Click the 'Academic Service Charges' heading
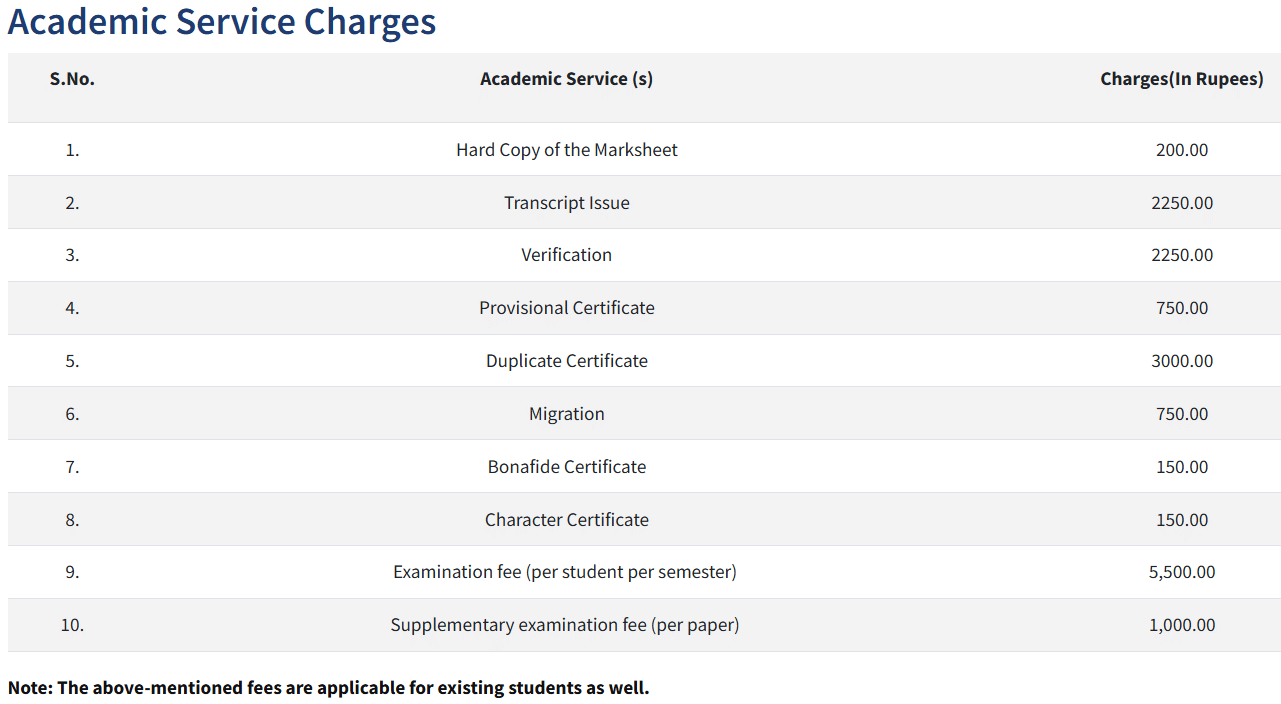The width and height of the screenshot is (1281, 704). (222, 21)
